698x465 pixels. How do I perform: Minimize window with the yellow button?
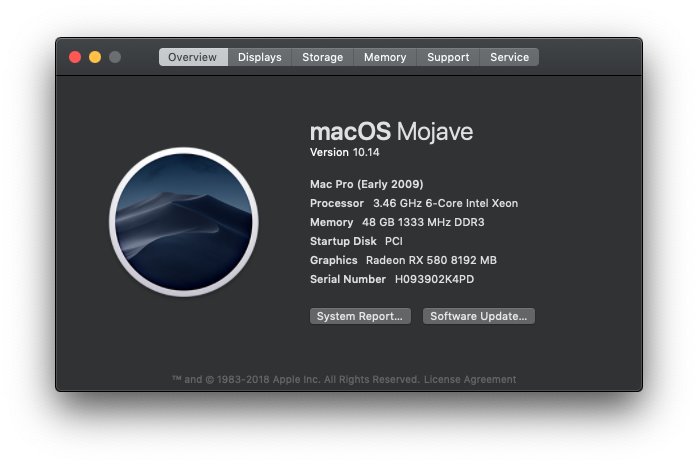[x=95, y=57]
